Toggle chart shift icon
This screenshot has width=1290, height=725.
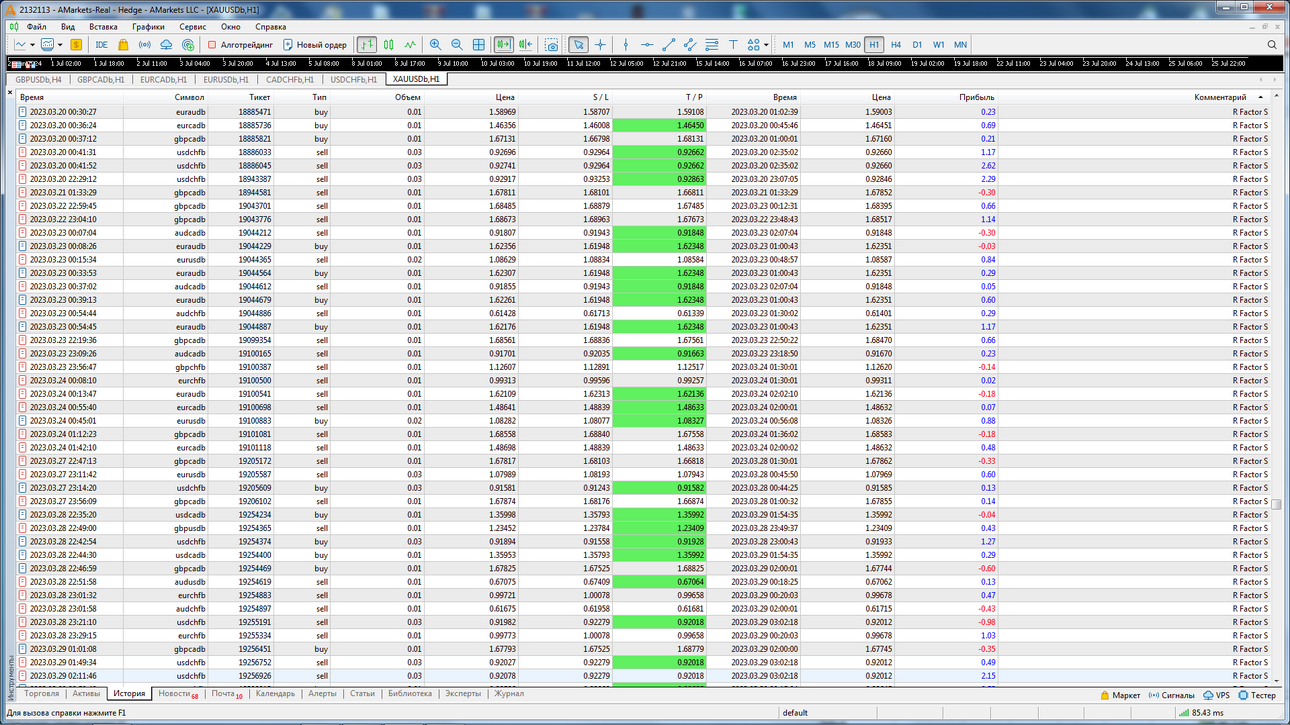[525, 45]
